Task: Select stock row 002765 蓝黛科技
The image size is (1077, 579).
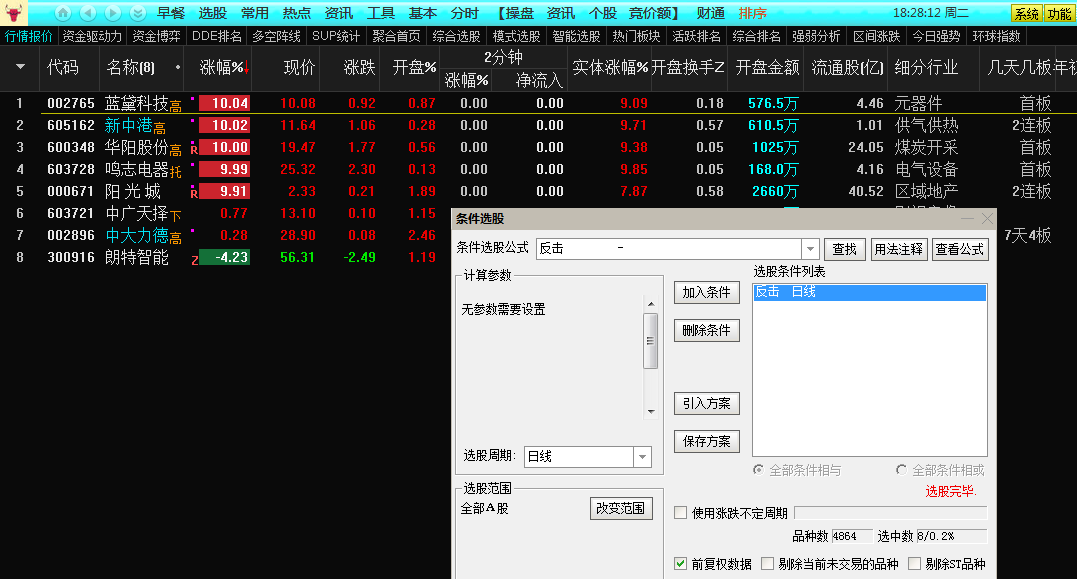Action: pyautogui.click(x=538, y=103)
